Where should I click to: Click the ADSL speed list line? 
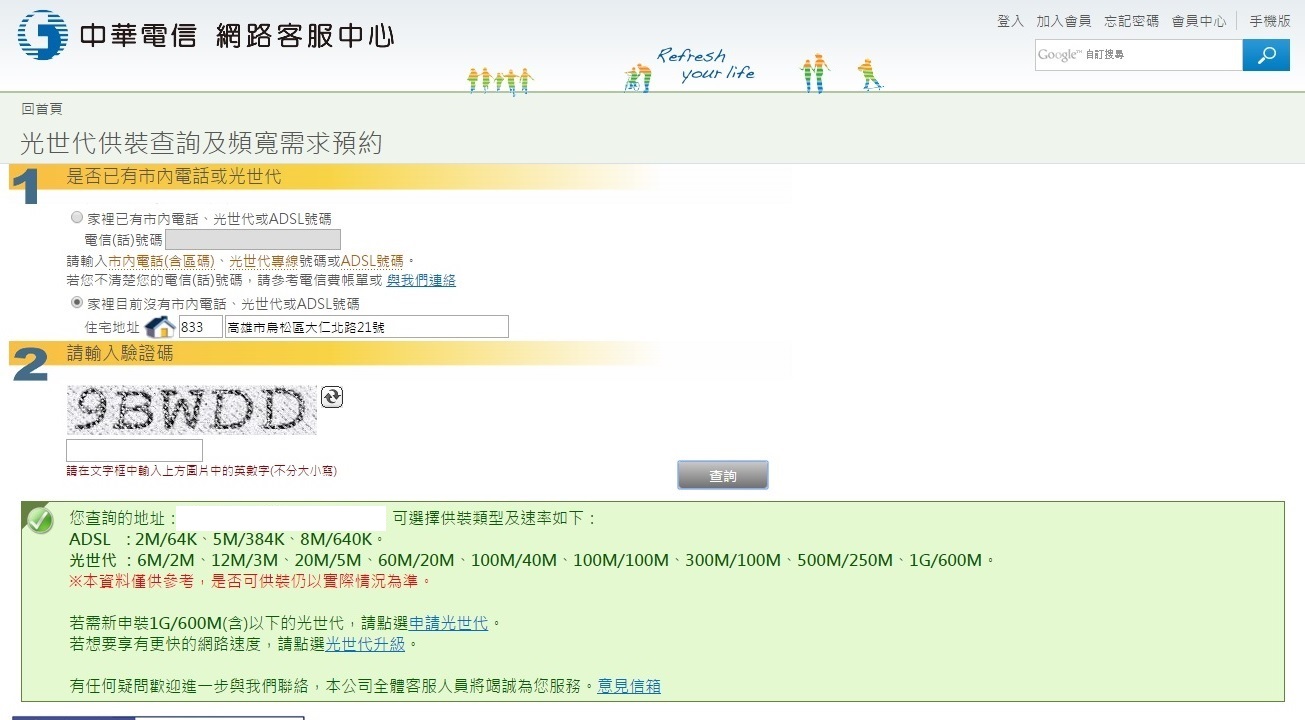[227, 539]
